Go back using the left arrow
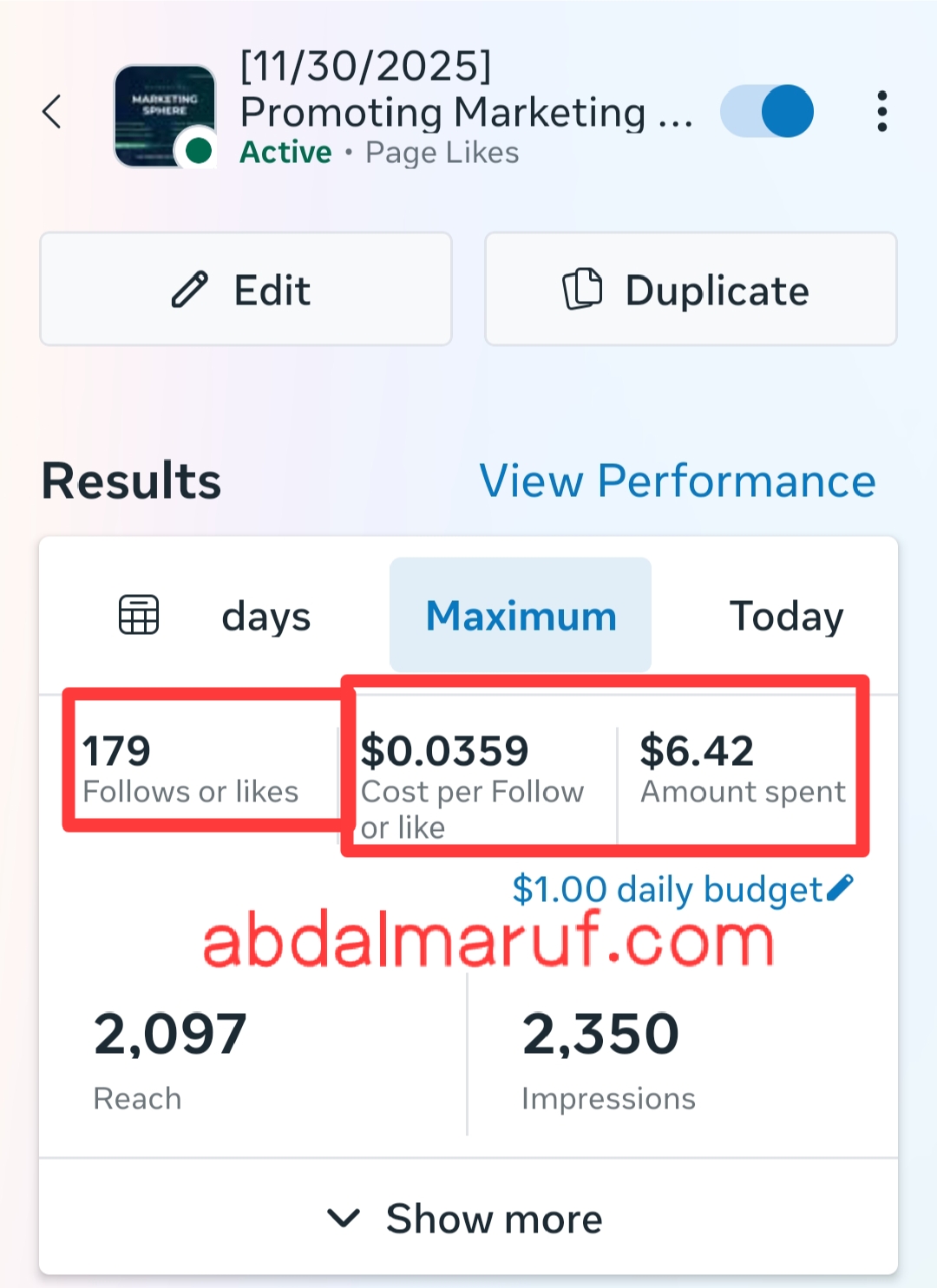937x1288 pixels. 53,112
